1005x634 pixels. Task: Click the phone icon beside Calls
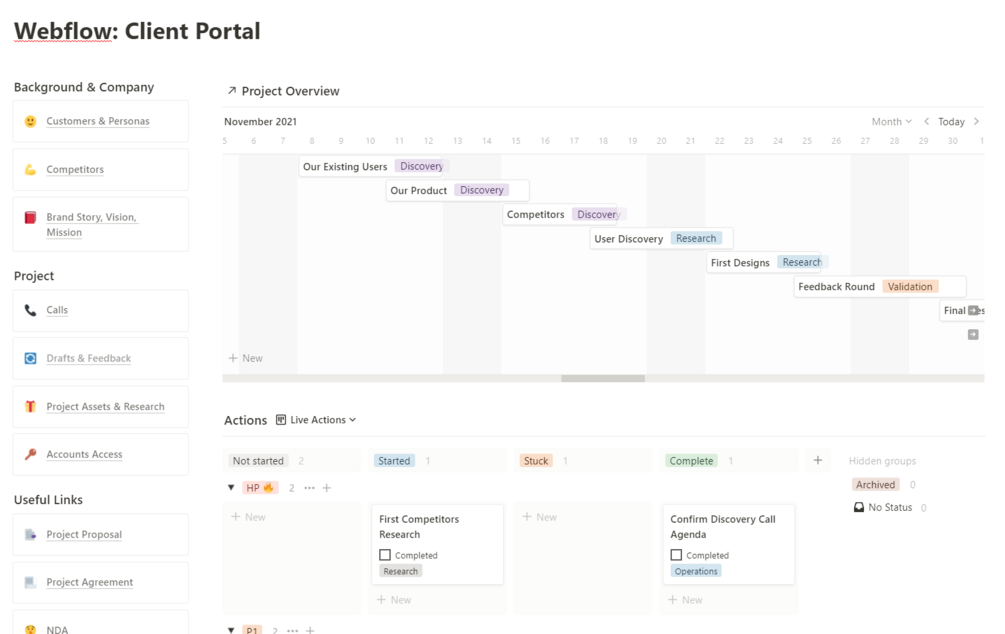(x=30, y=310)
